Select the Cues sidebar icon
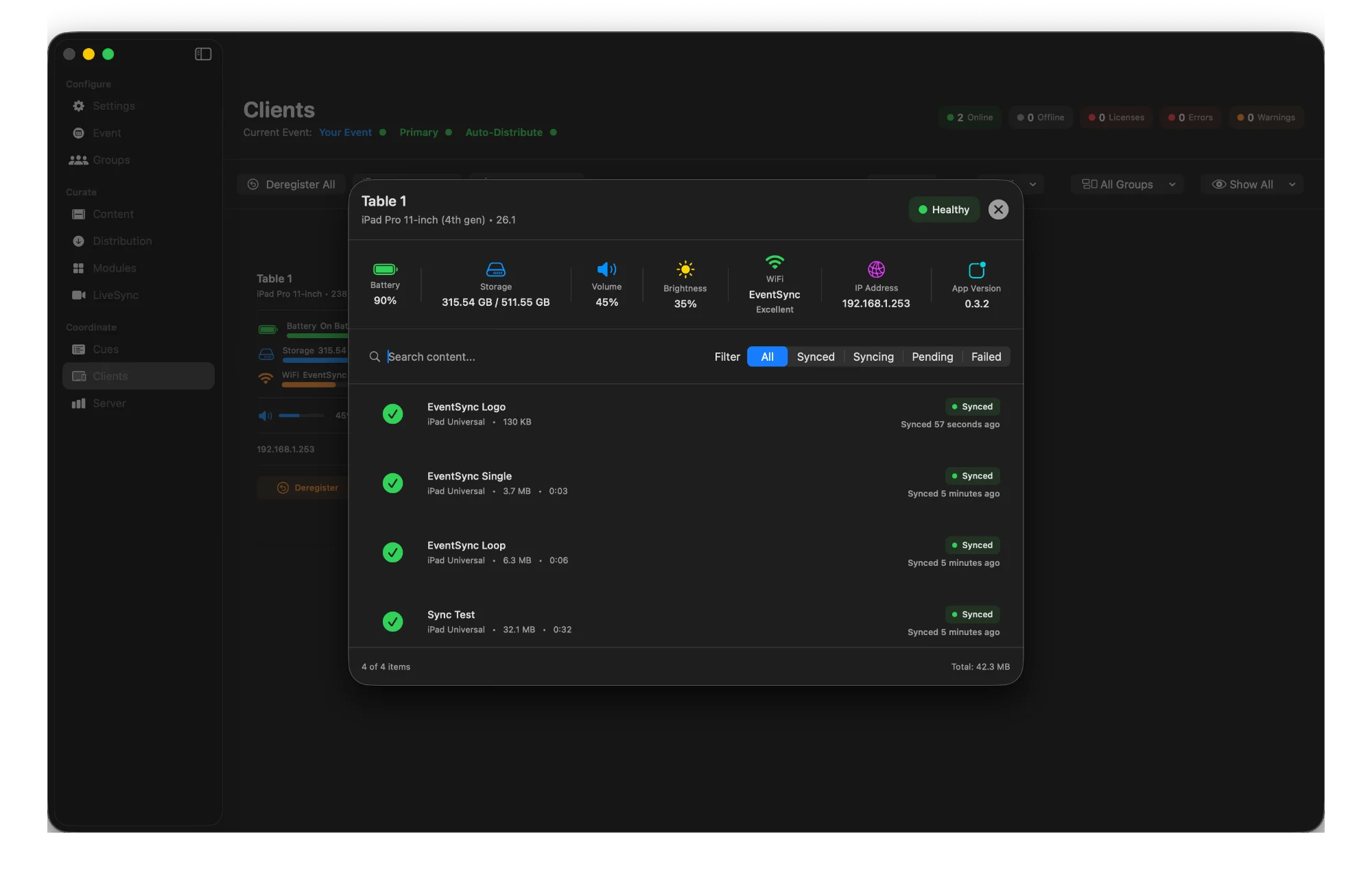This screenshot has width=1372, height=895. pyautogui.click(x=78, y=349)
